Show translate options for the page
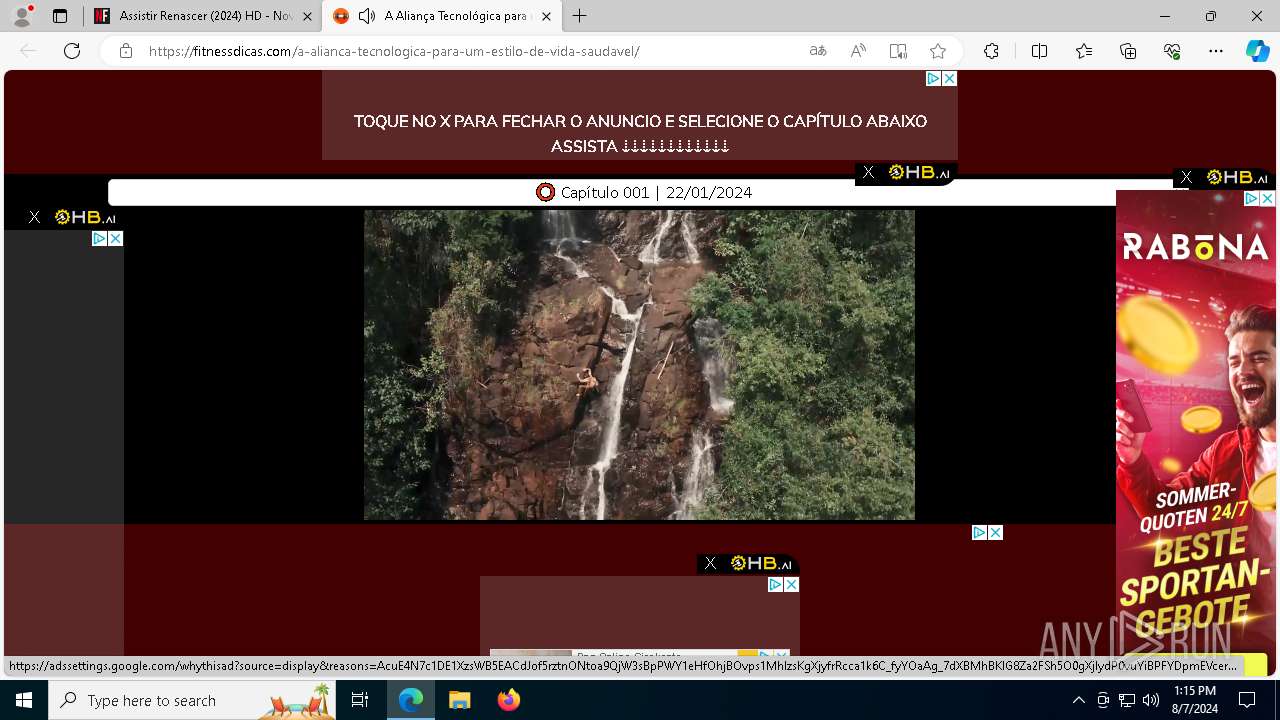Screen dimensions: 1280x720 pos(818,51)
